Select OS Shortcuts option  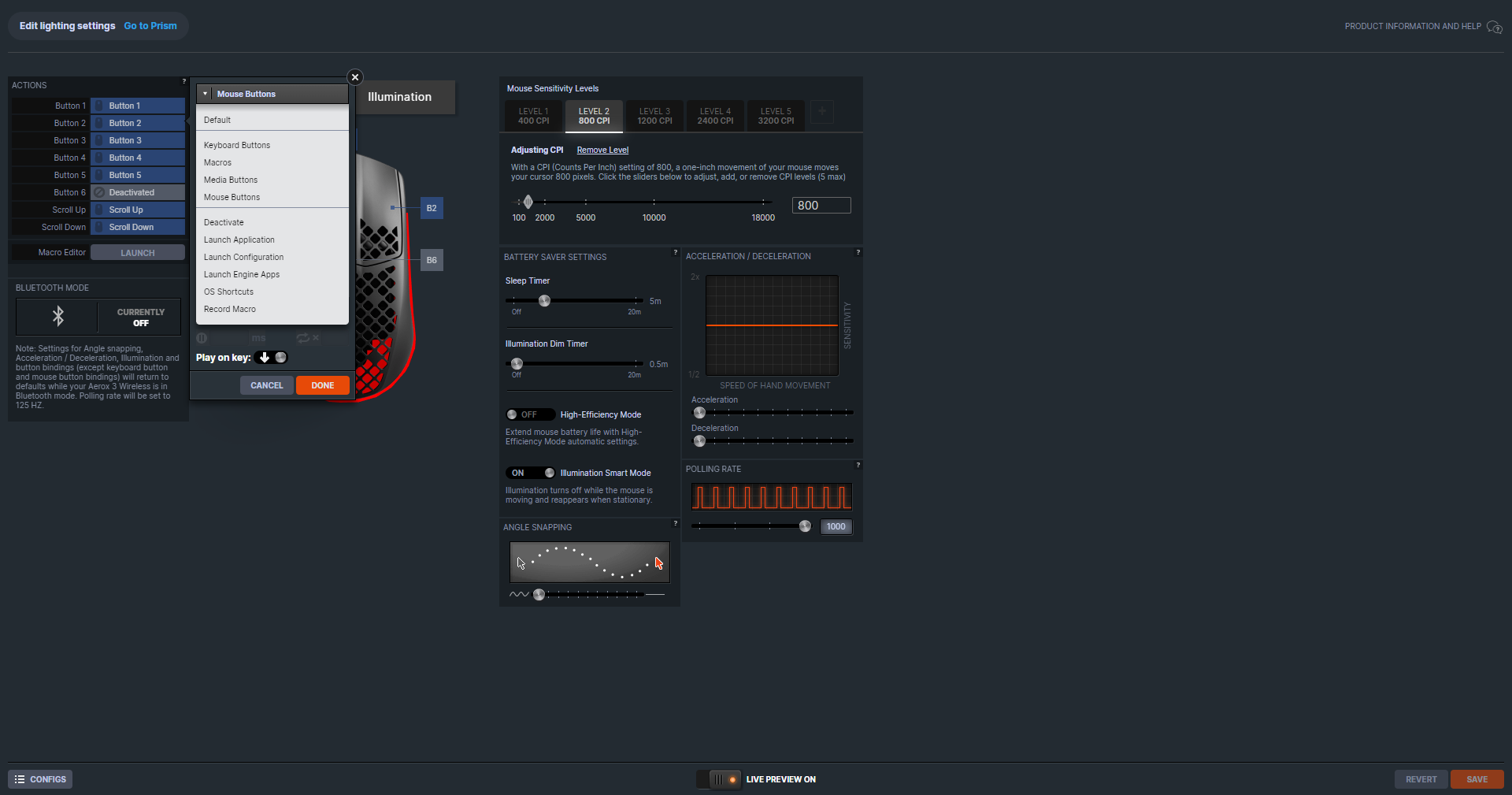[x=272, y=292]
